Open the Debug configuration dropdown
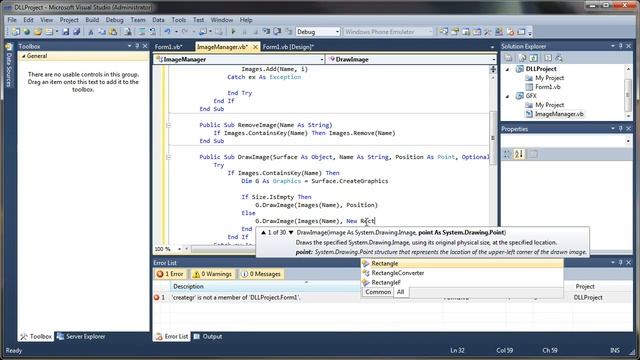 tap(338, 32)
